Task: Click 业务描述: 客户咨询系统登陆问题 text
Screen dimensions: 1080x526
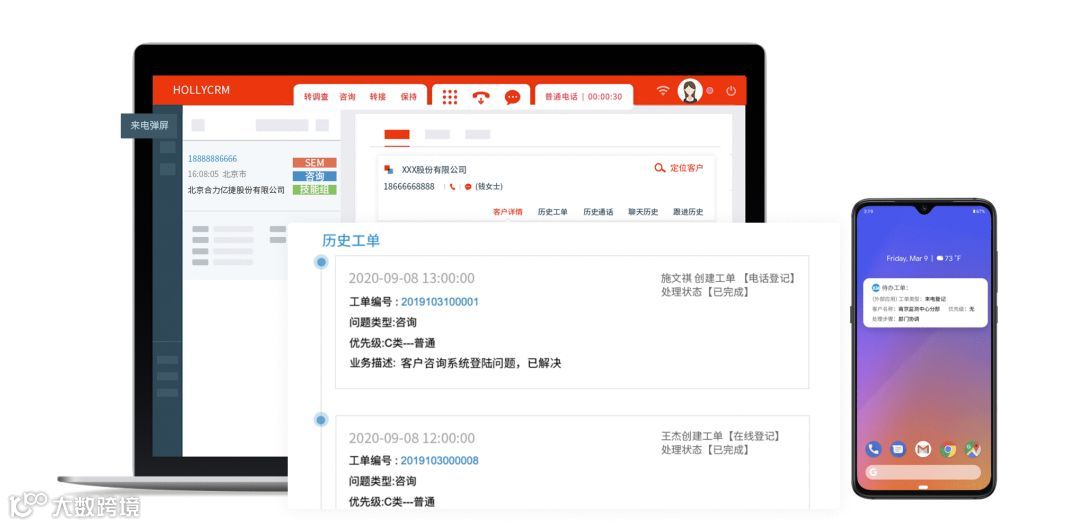Action: coord(455,363)
